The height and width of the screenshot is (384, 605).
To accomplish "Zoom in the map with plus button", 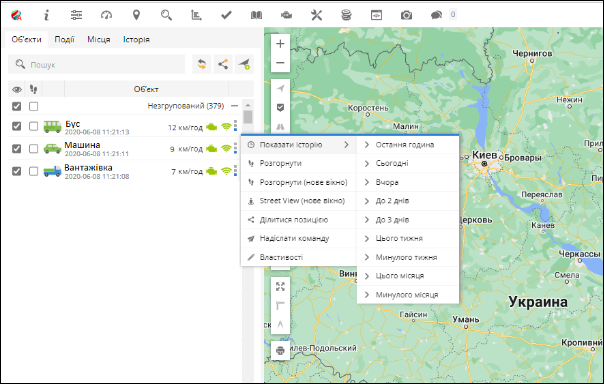I will (281, 44).
